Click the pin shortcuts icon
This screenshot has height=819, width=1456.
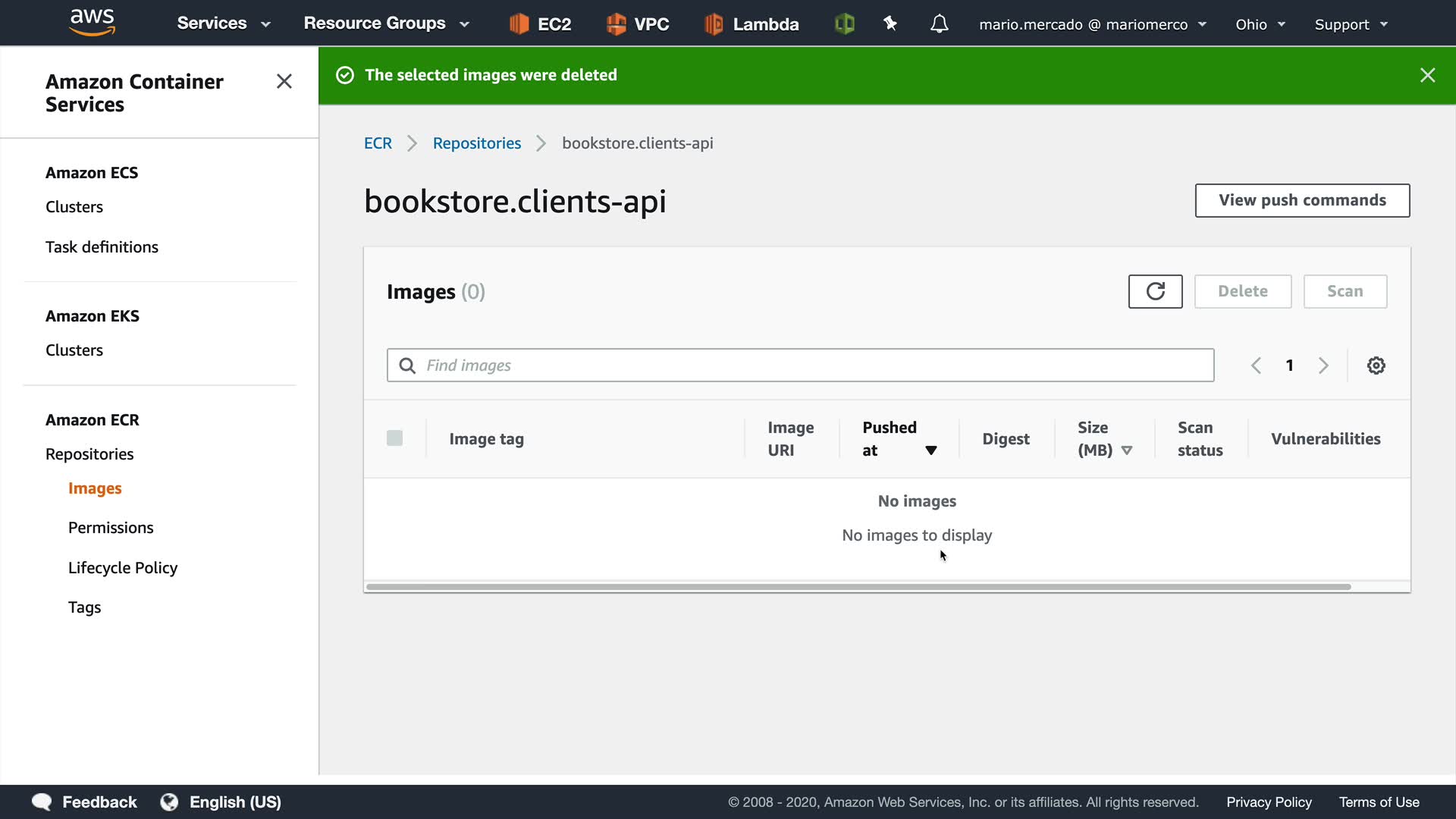(890, 24)
